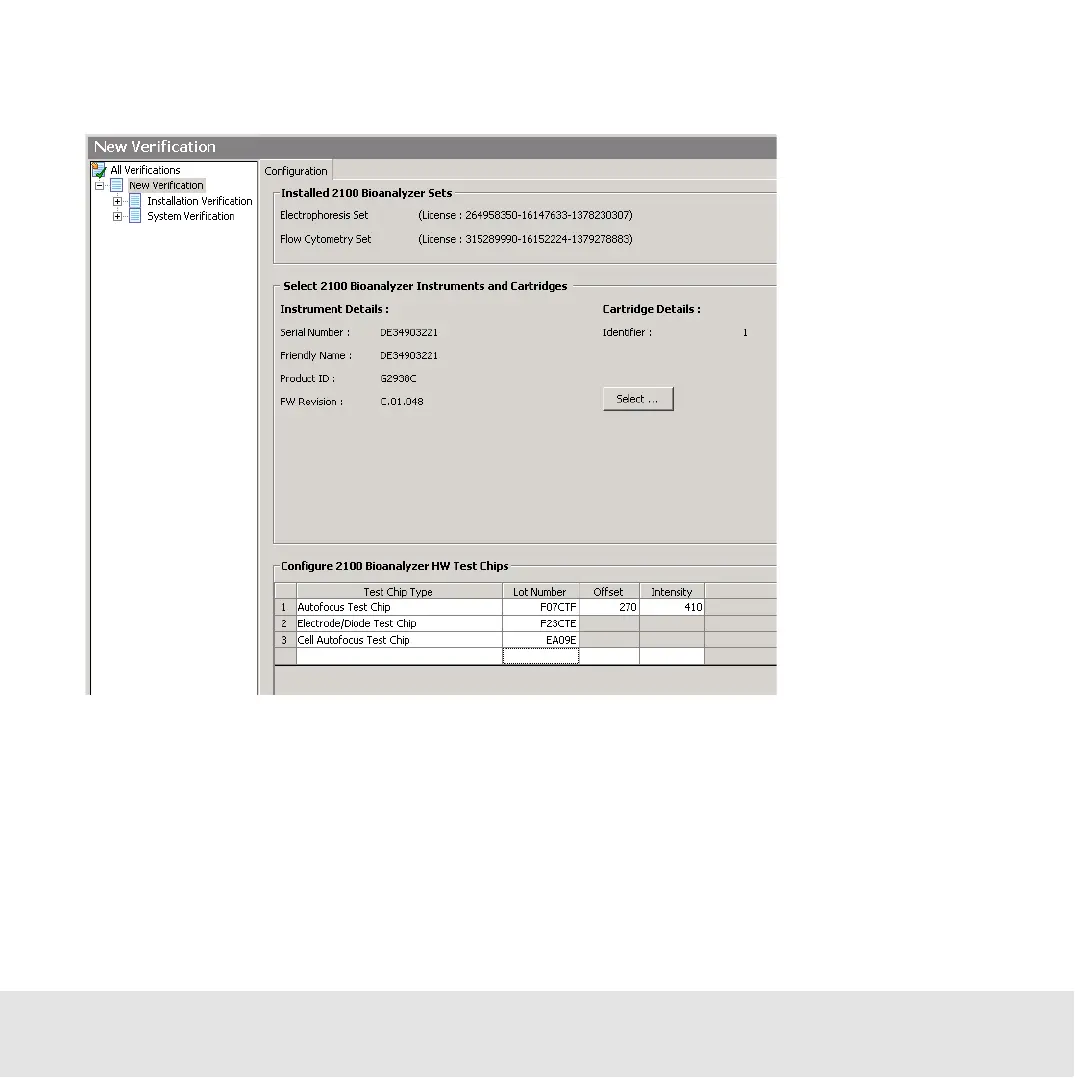Click the empty dotted-outline lot number cell
Screen dimensions: 1076x1078
540,657
